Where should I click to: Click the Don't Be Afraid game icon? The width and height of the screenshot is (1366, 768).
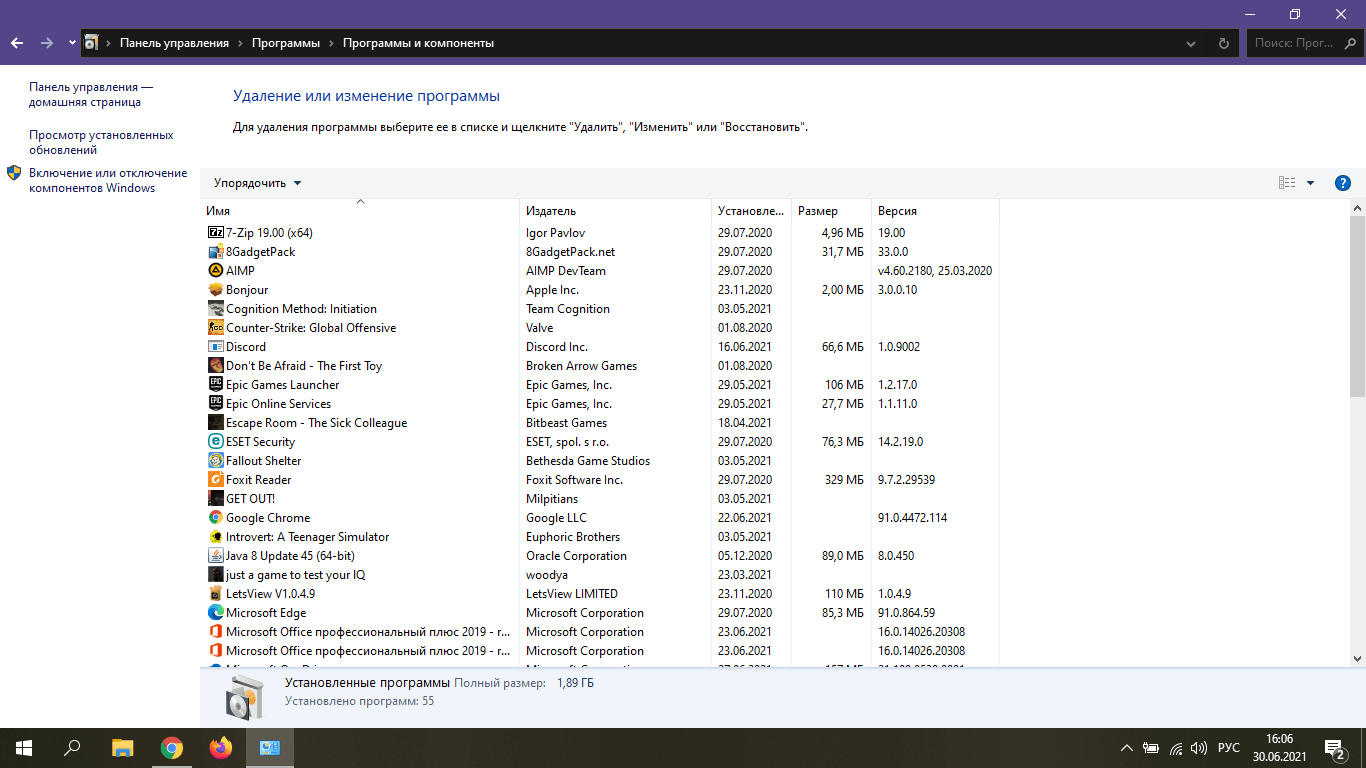(215, 365)
